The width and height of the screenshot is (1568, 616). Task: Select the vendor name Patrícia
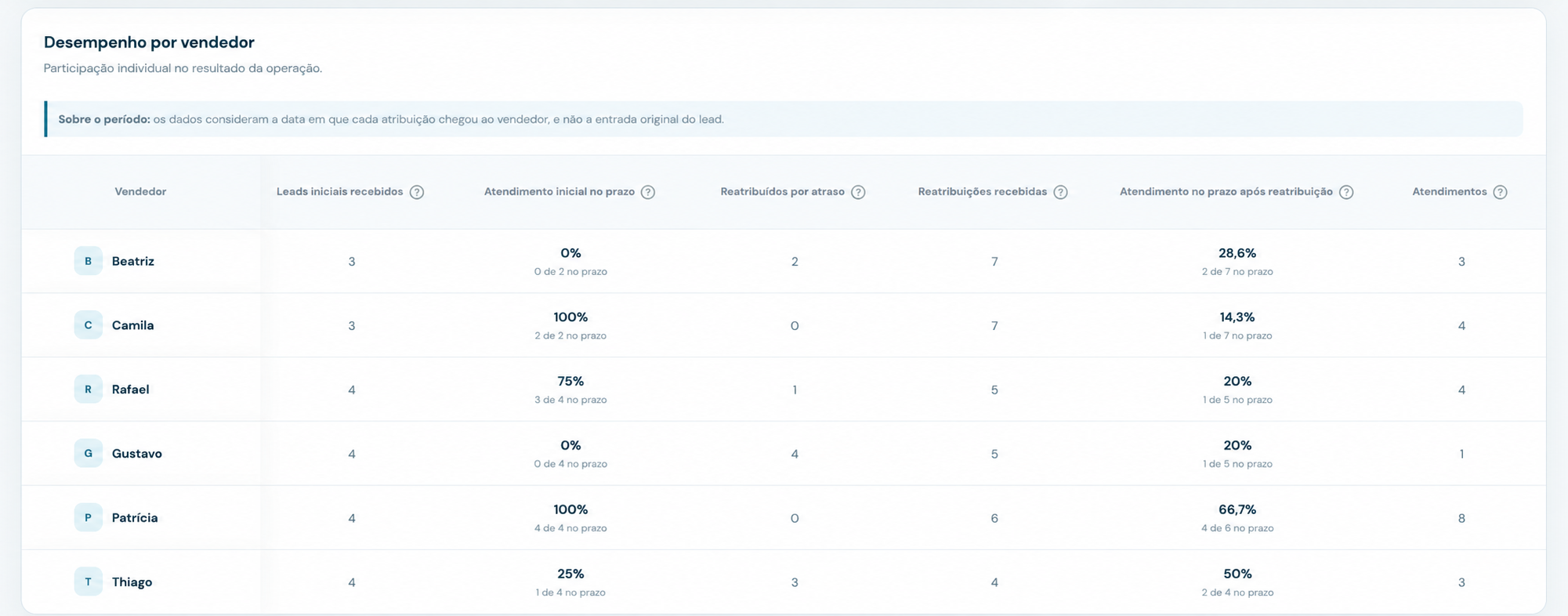135,518
